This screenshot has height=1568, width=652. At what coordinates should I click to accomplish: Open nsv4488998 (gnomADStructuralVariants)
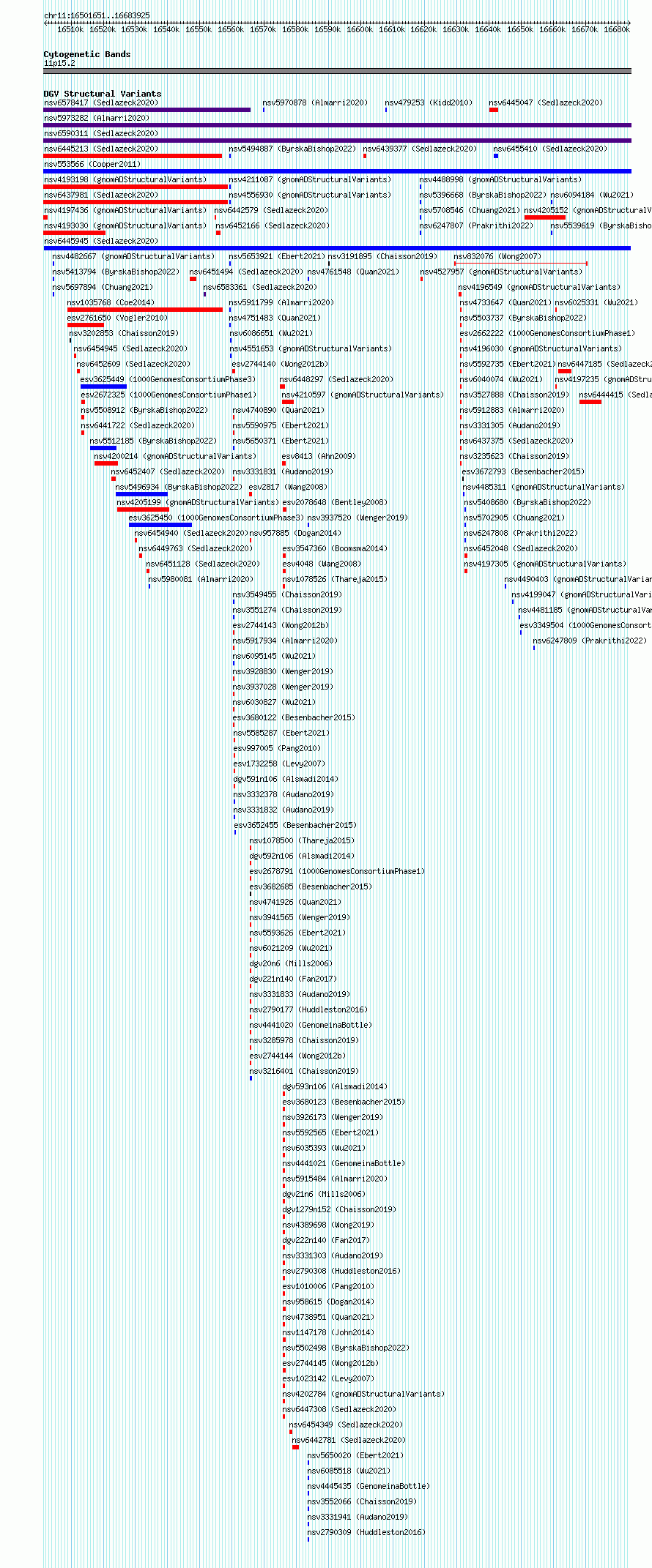pyautogui.click(x=500, y=180)
